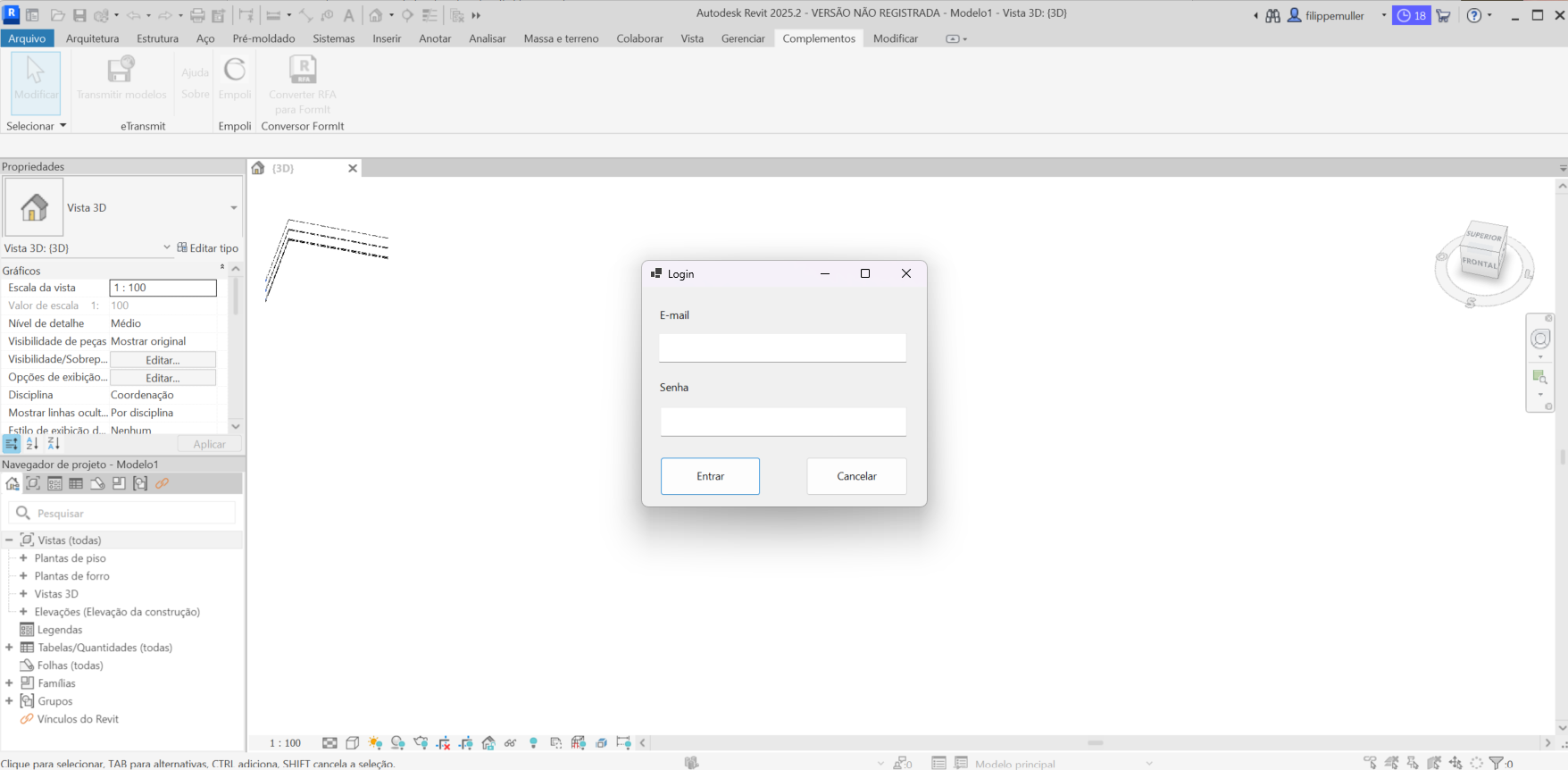Click the Entrar button in Login dialog
1568x770 pixels.
710,476
